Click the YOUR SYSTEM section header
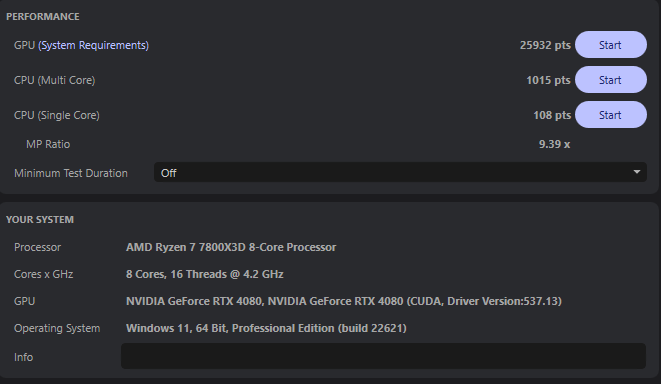This screenshot has width=661, height=384. click(x=40, y=220)
